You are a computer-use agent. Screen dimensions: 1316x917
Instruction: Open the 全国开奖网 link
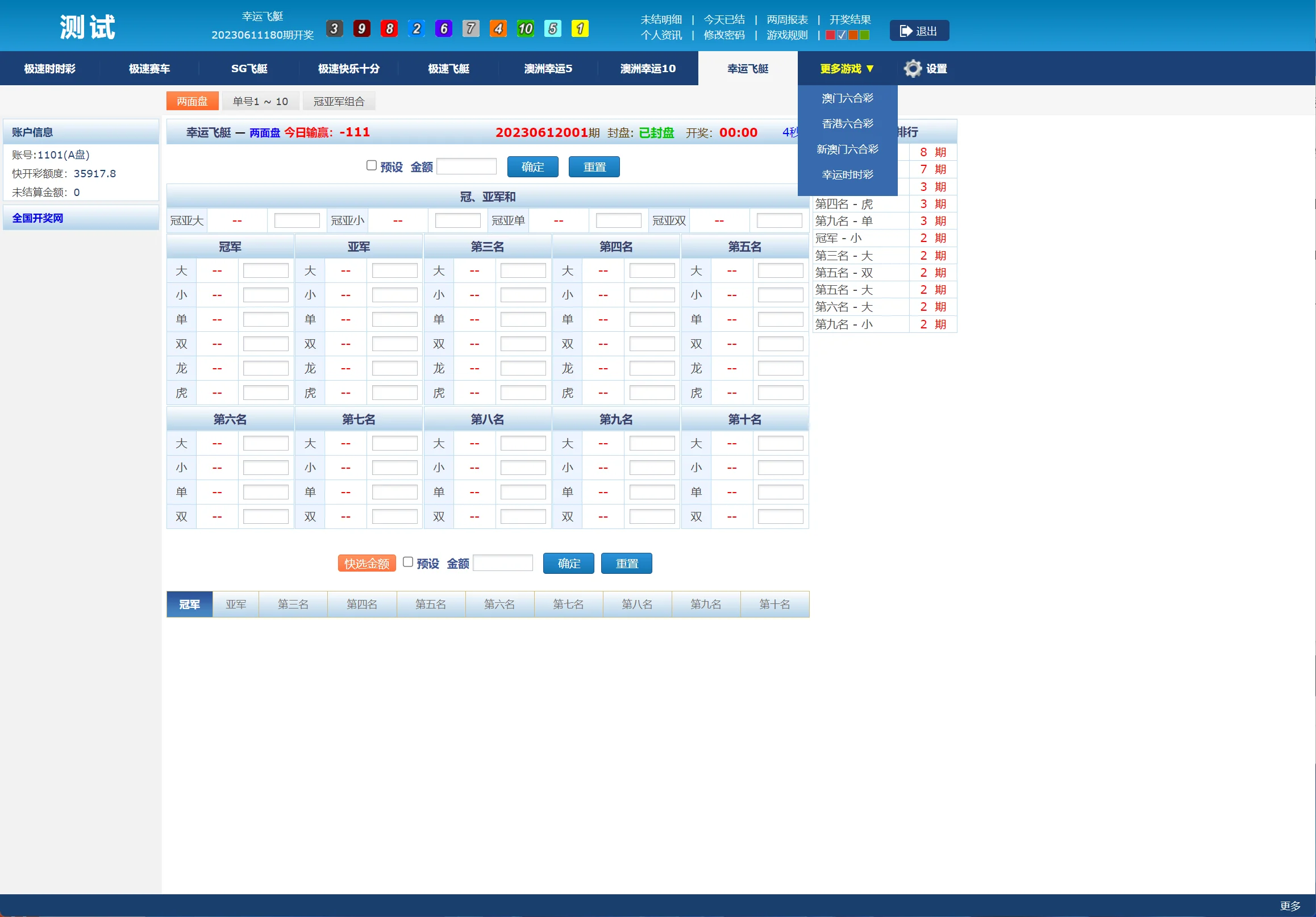38,218
